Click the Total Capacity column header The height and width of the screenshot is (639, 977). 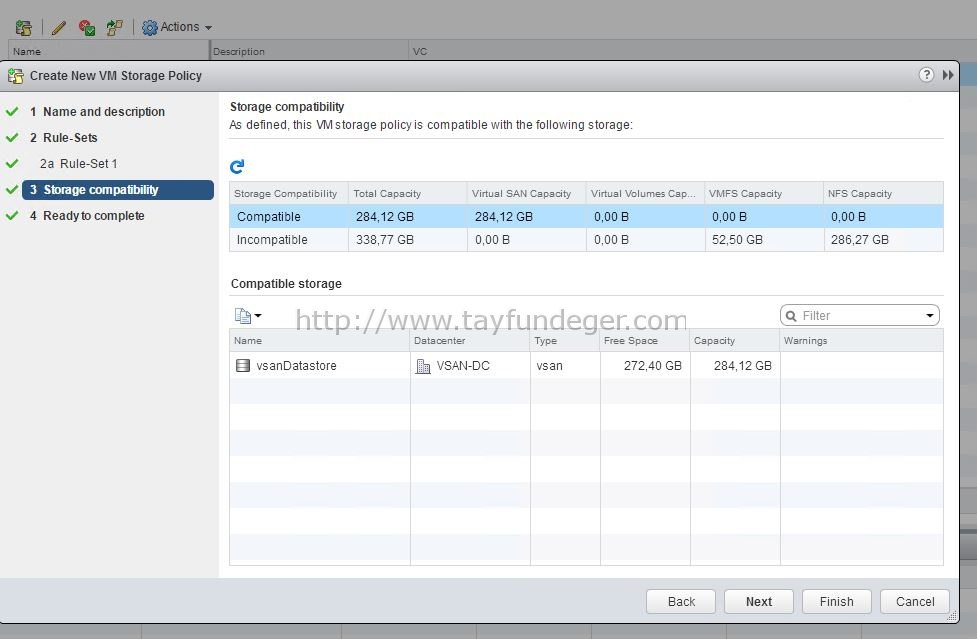[x=407, y=194]
